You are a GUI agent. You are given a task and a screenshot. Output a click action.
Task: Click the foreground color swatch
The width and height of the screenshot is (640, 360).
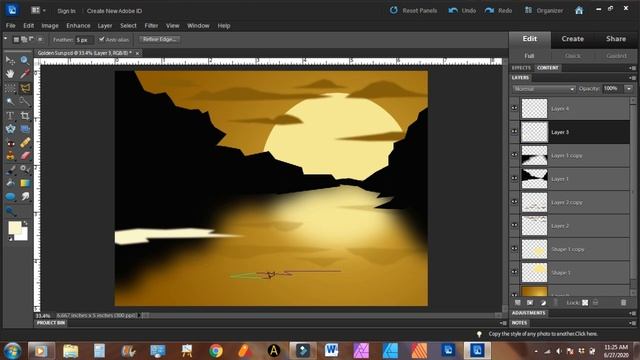pyautogui.click(x=15, y=227)
